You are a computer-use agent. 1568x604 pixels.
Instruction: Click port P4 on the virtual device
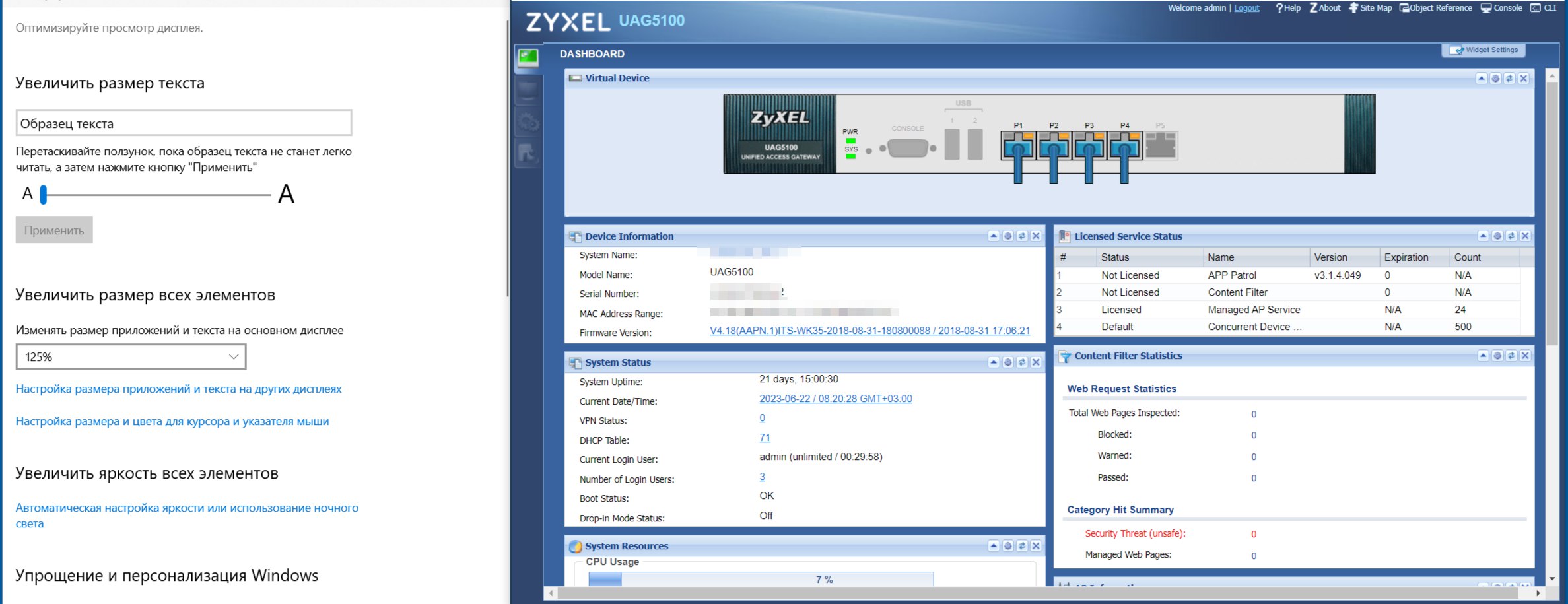(1125, 145)
